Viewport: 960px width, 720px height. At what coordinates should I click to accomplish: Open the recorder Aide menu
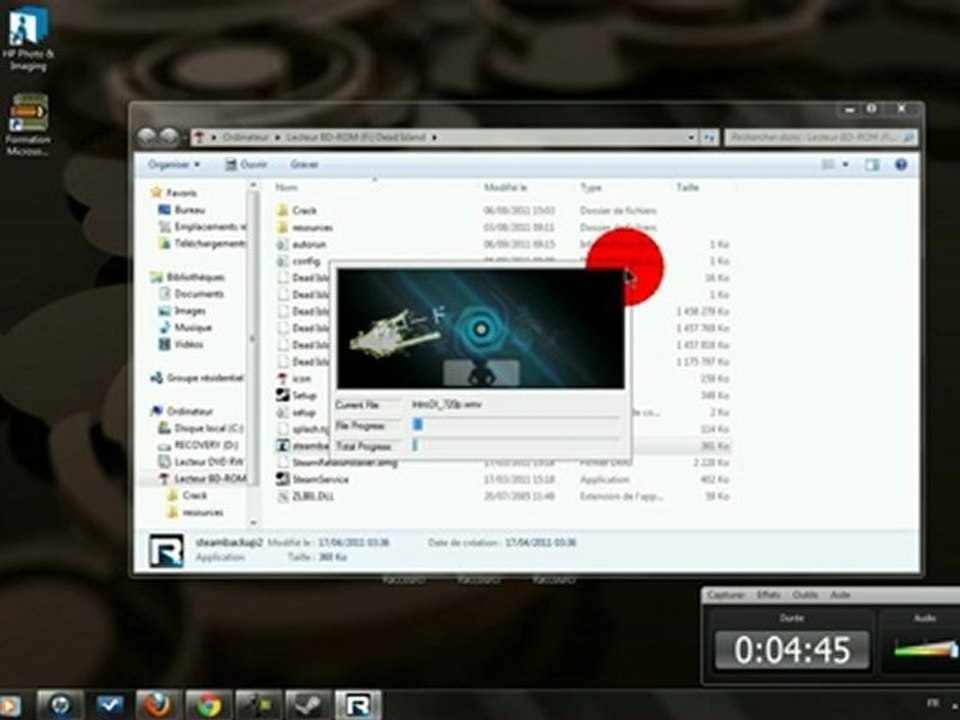(840, 594)
